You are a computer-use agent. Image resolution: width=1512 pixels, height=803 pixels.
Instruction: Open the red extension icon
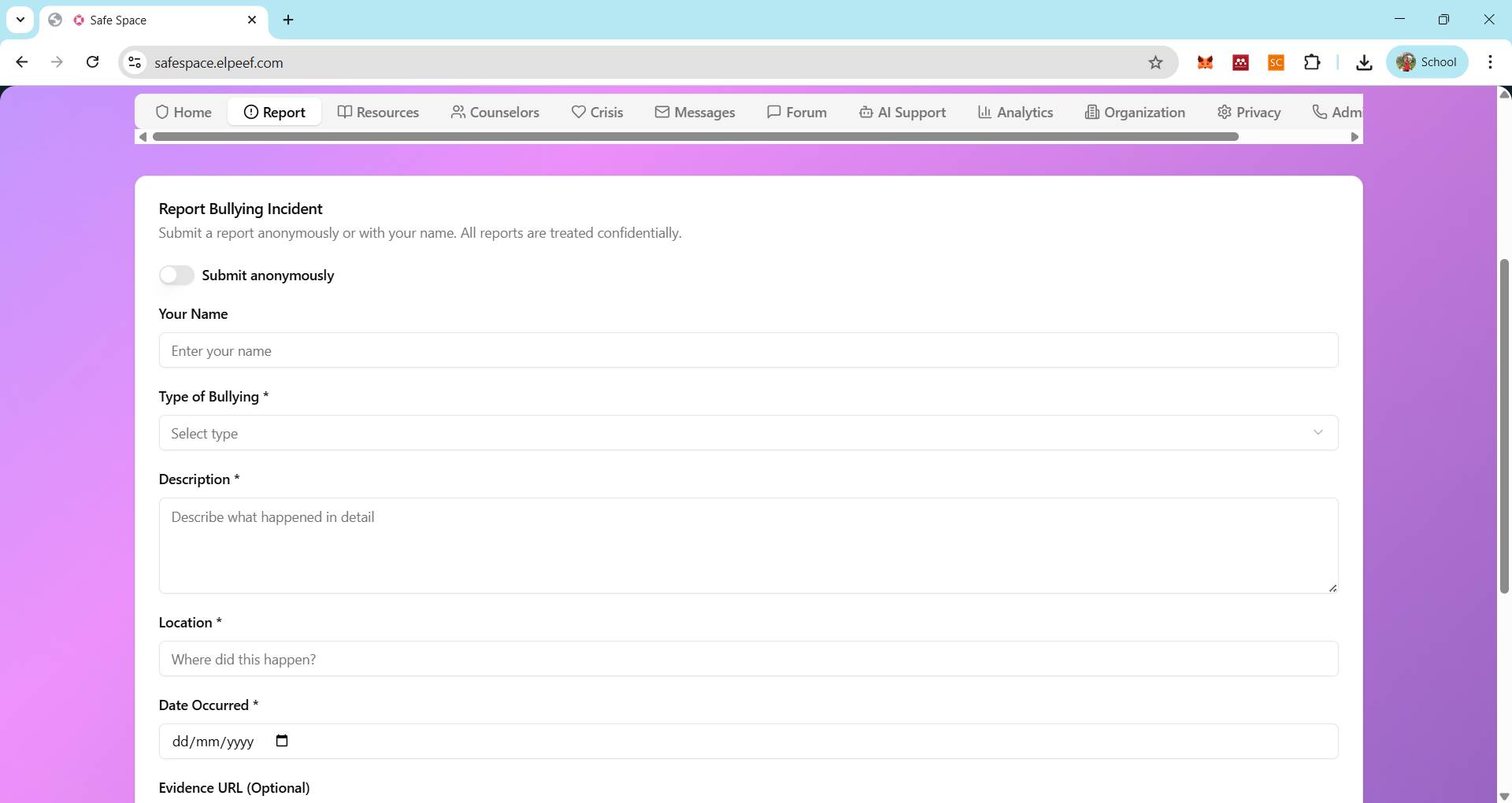click(x=1240, y=62)
